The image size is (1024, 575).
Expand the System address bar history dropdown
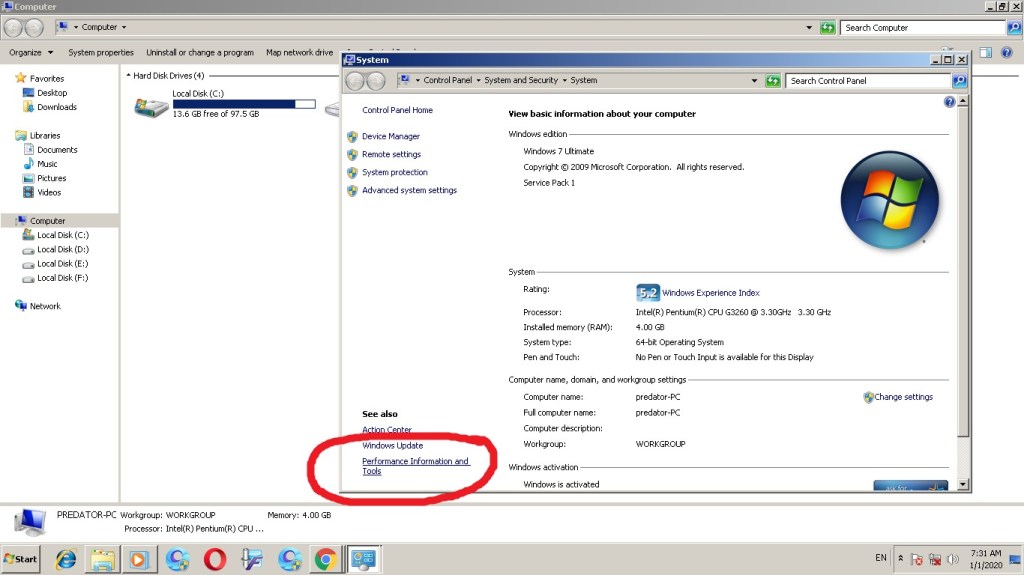(754, 81)
